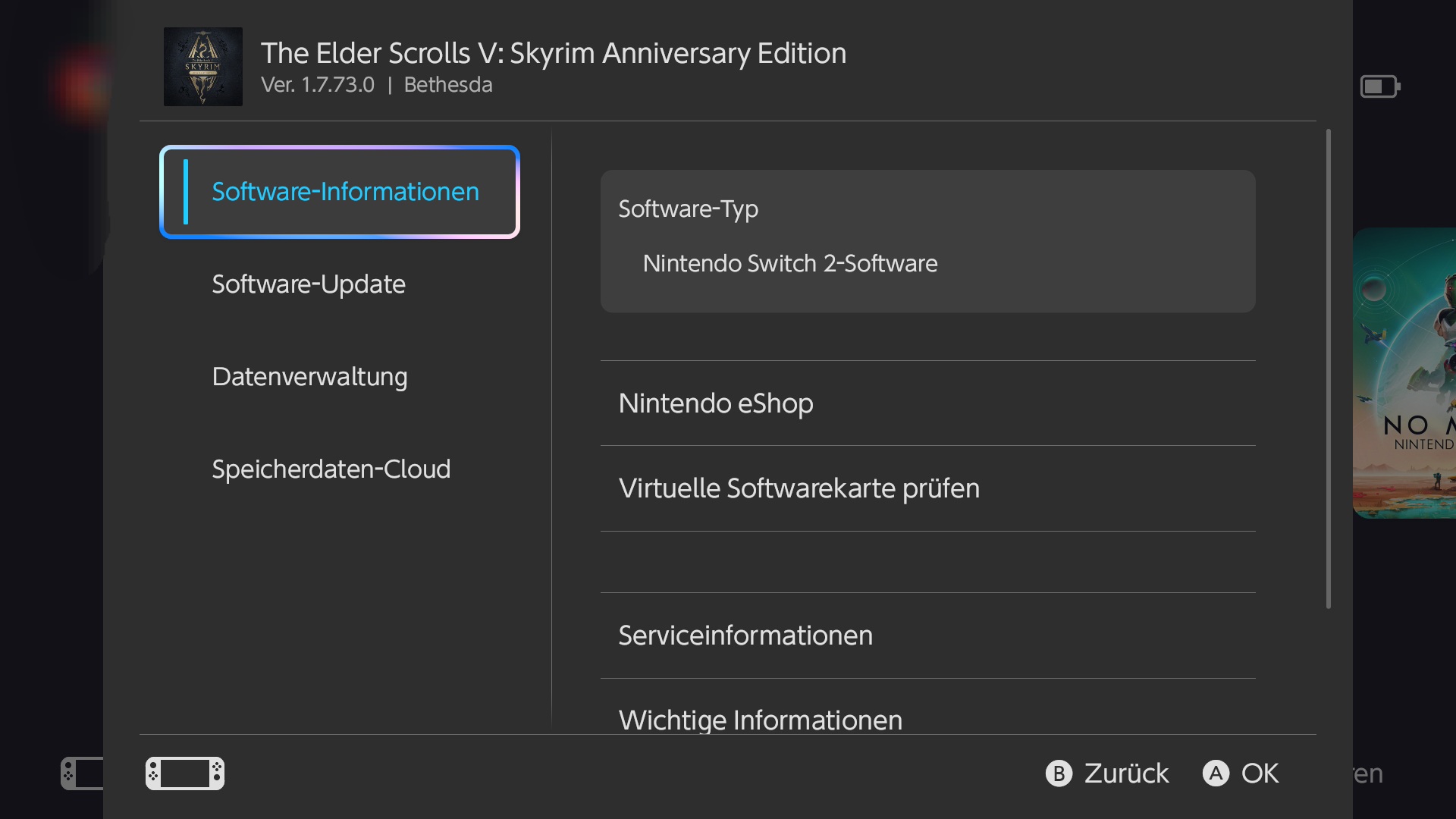Open the Software-Update section
1456x819 pixels.
tap(309, 284)
